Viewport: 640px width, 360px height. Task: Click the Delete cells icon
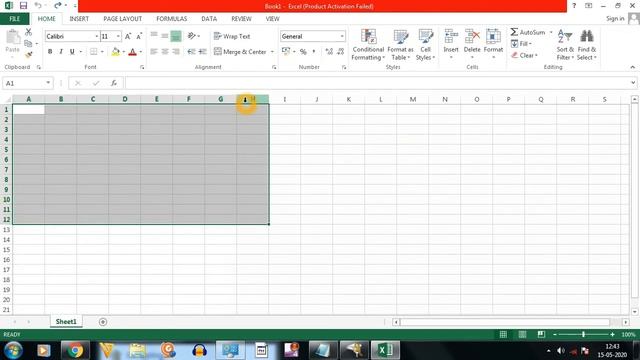click(472, 36)
